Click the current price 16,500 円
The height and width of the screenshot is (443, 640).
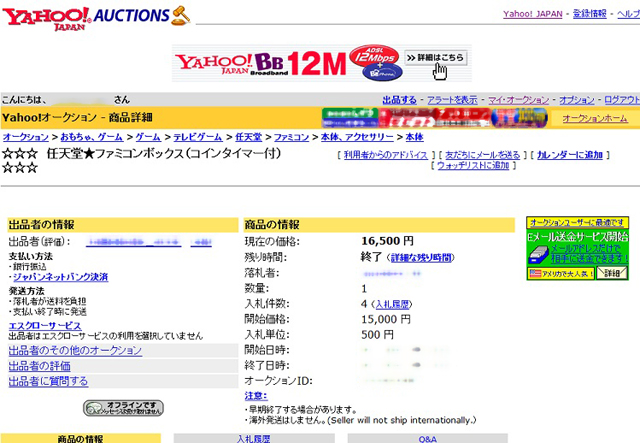[x=387, y=241]
